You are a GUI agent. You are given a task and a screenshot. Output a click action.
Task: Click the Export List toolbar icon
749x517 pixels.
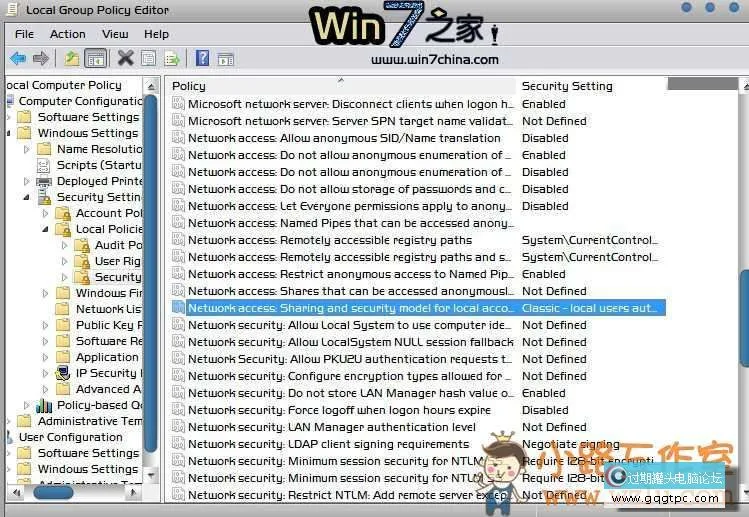(x=171, y=59)
